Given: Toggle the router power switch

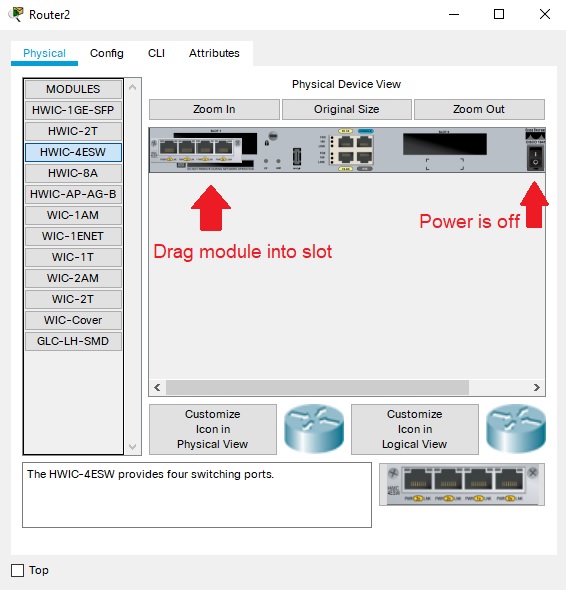Looking at the screenshot, I should [535, 158].
